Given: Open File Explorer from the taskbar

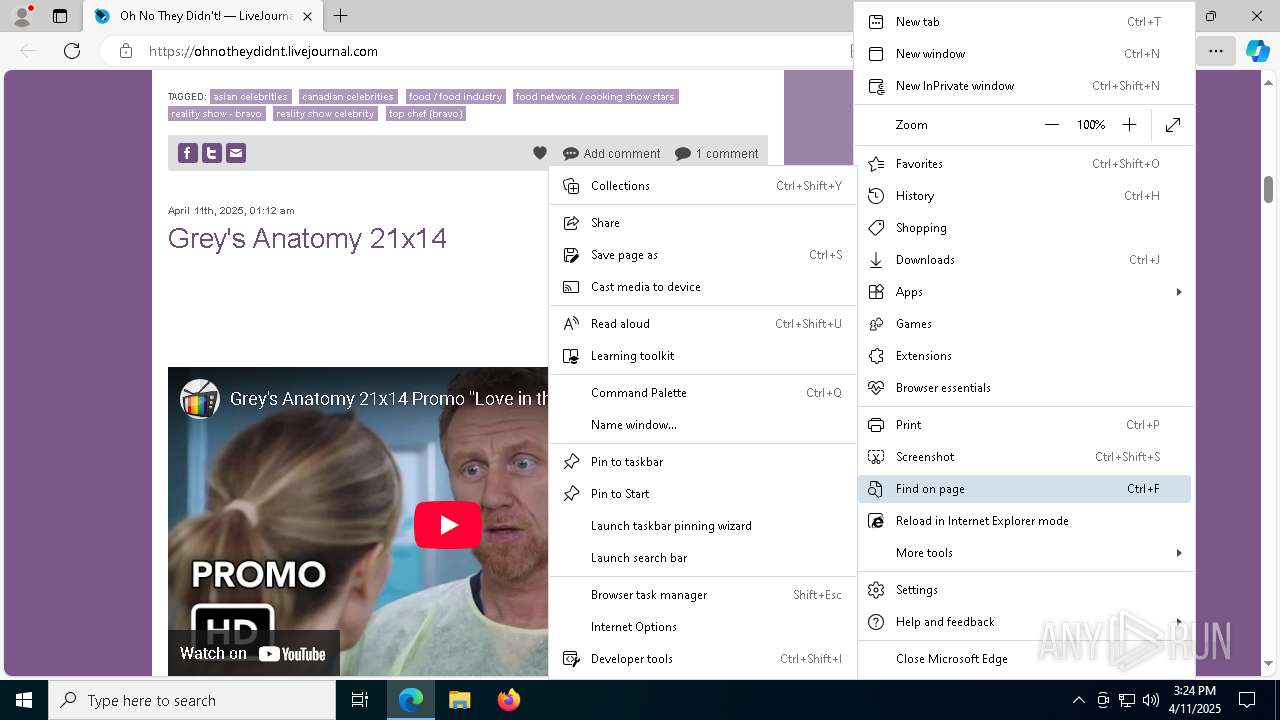Looking at the screenshot, I should (x=459, y=700).
